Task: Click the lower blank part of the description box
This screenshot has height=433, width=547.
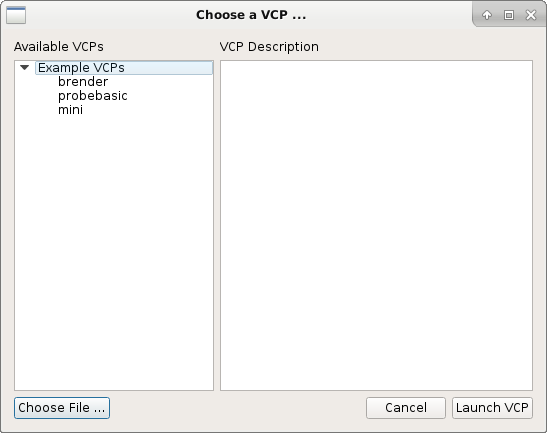Action: [x=376, y=331]
